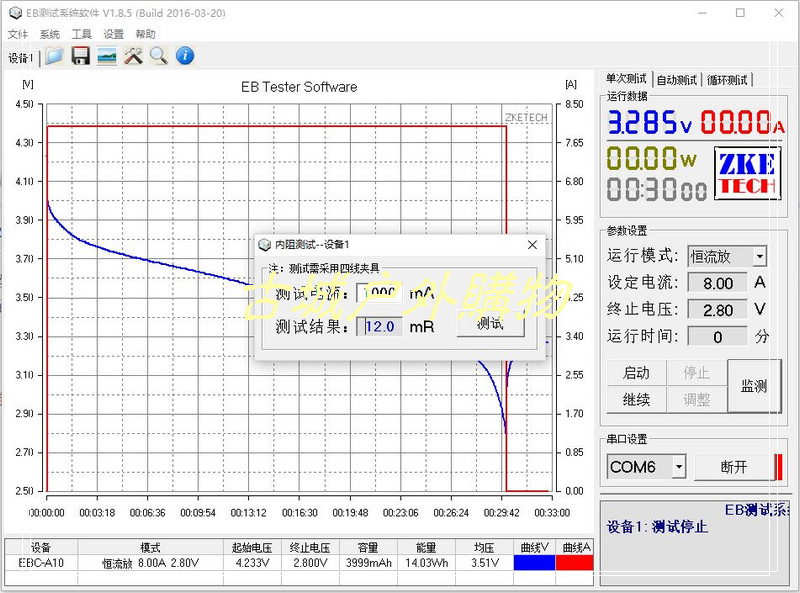Expand the COM6 serial port dropdown

(679, 467)
